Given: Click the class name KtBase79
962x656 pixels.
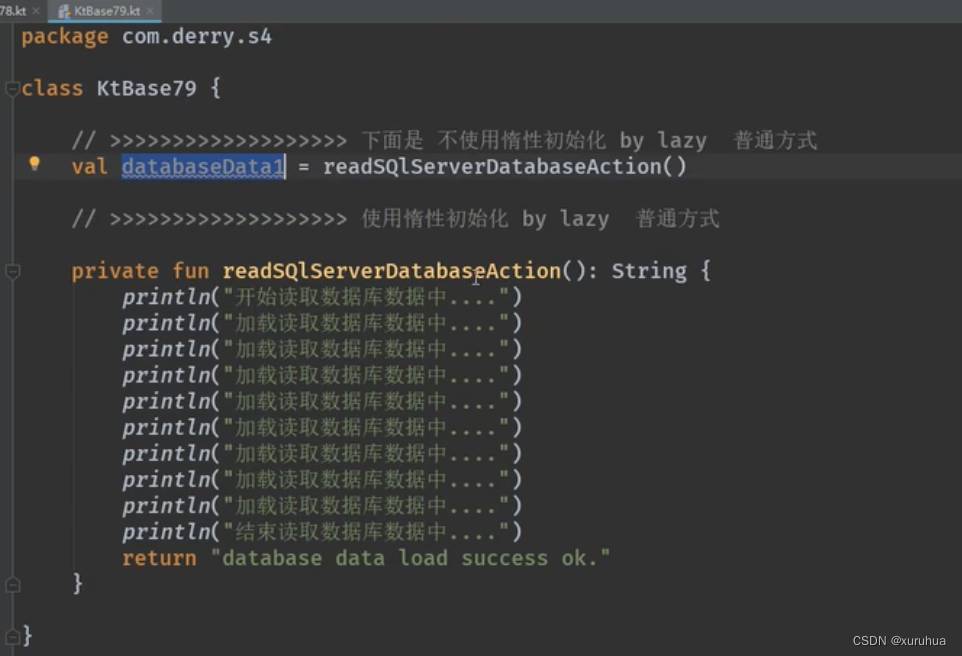Looking at the screenshot, I should 146,88.
